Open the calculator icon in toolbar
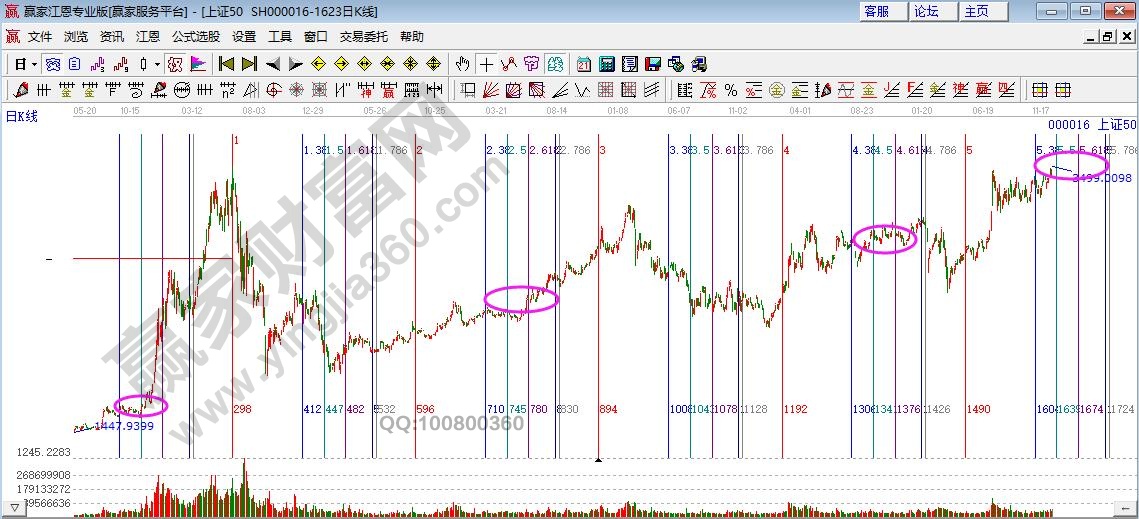Viewport: 1139px width, 519px height. pos(607,64)
